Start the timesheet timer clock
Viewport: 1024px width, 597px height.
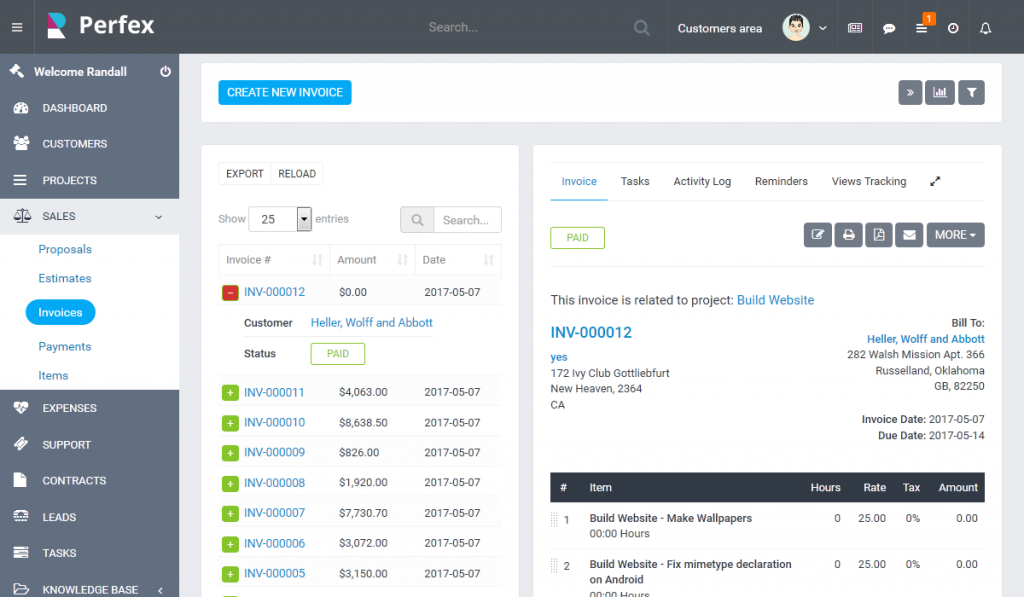[x=952, y=27]
